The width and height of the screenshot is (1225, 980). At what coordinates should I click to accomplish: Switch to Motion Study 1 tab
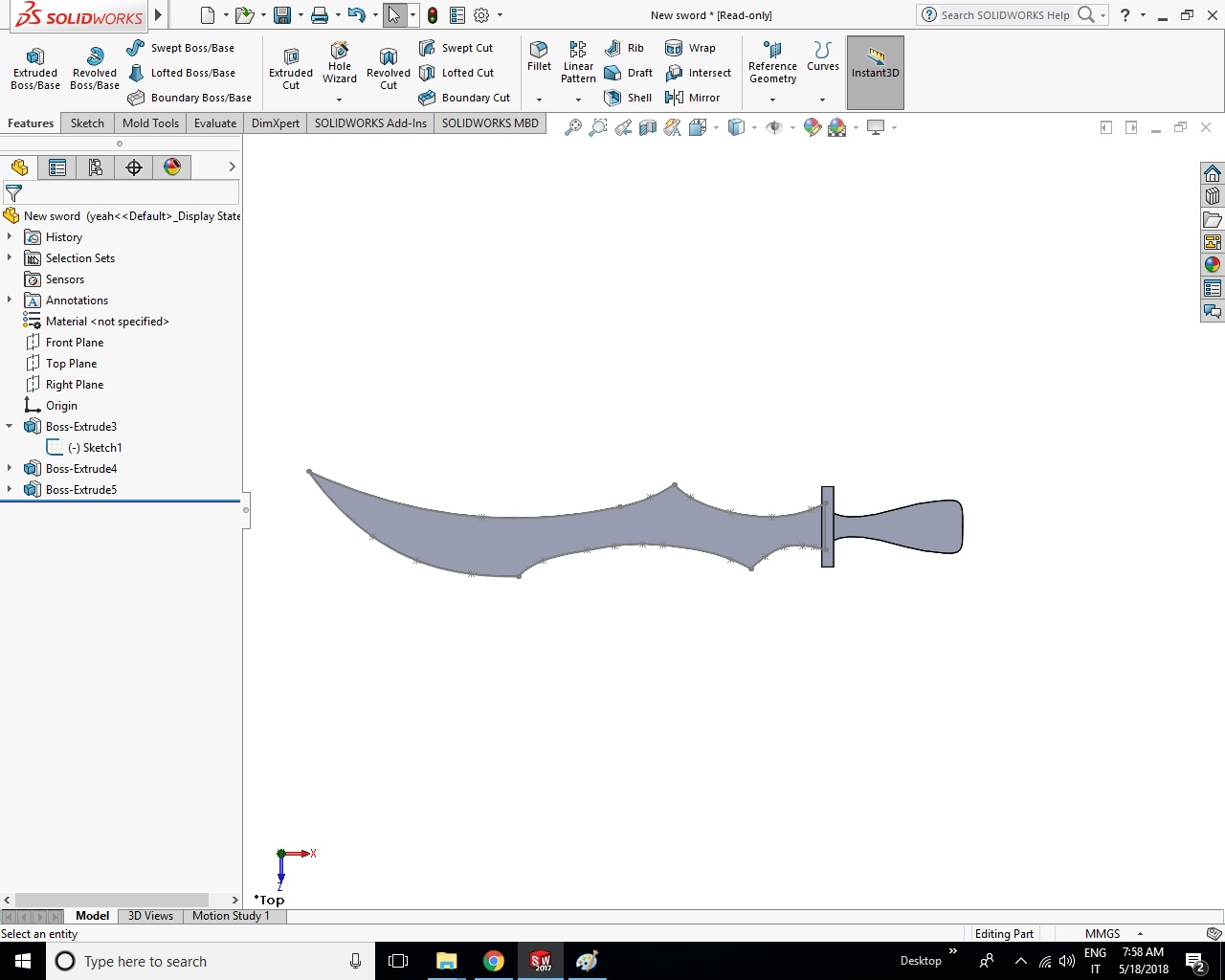pyautogui.click(x=231, y=916)
